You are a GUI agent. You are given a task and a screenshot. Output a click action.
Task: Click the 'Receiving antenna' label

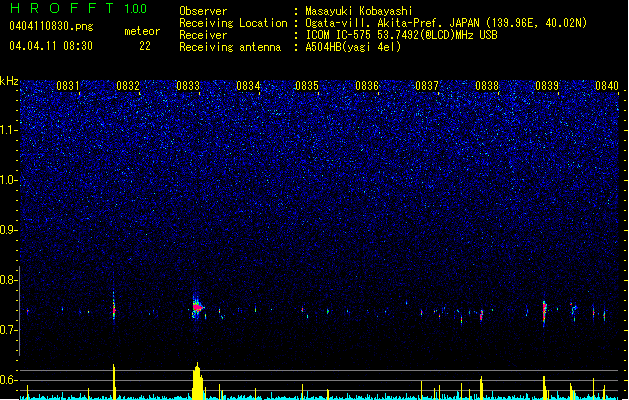[x=230, y=47]
